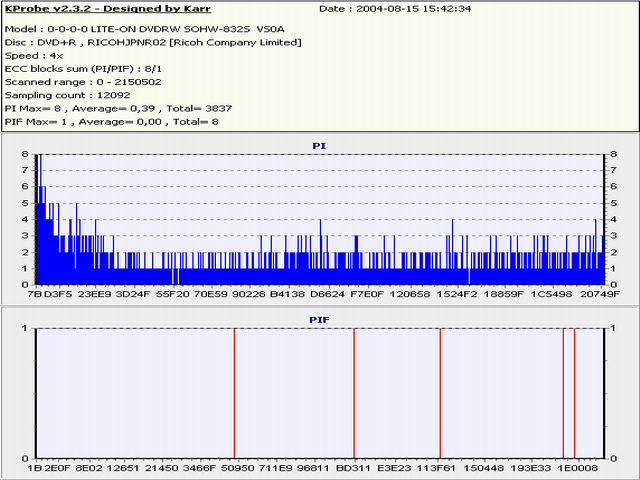
Task: Click the D6624 x-axis label
Action: 327,294
